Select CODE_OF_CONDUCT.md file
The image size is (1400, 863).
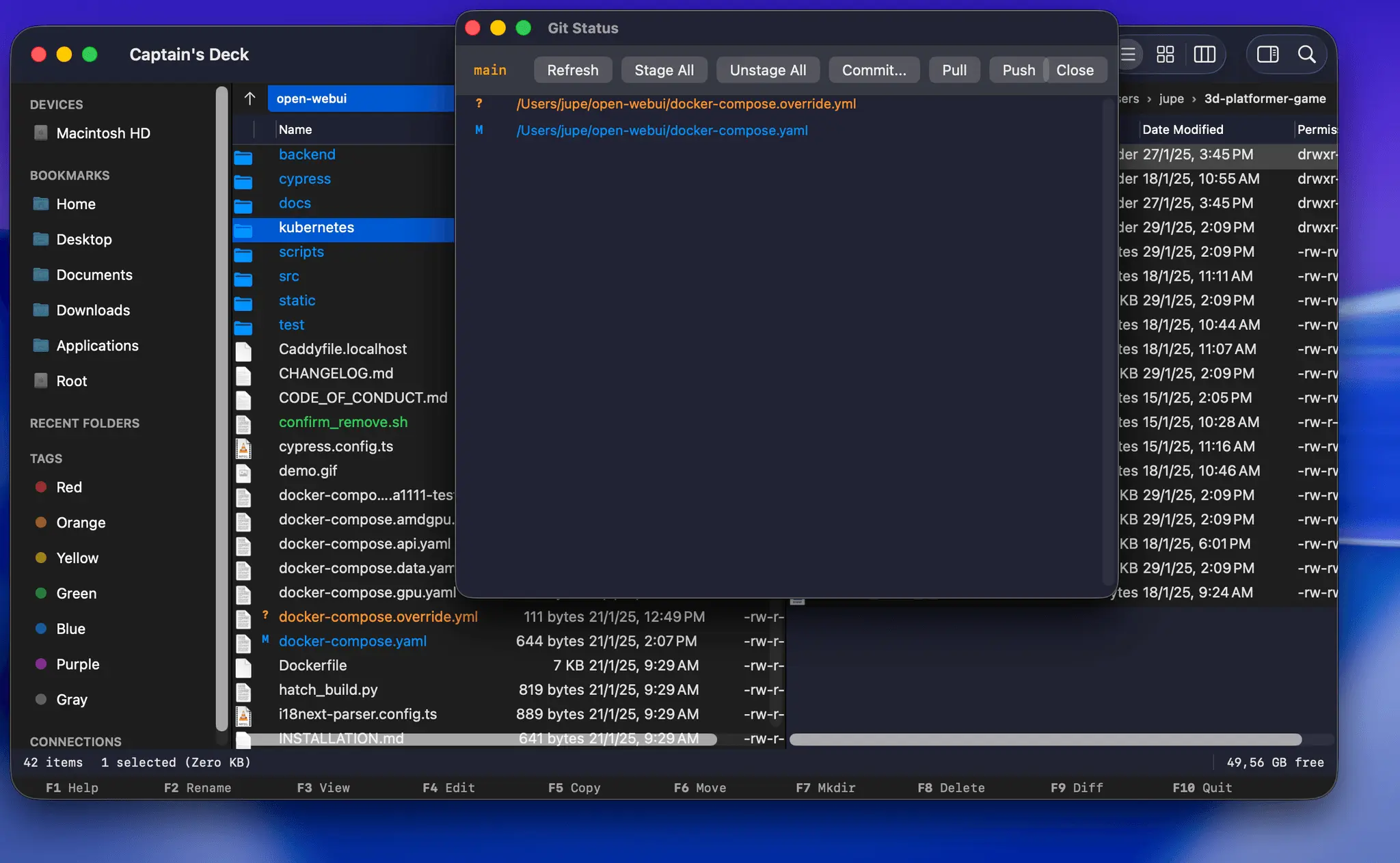[x=363, y=398]
